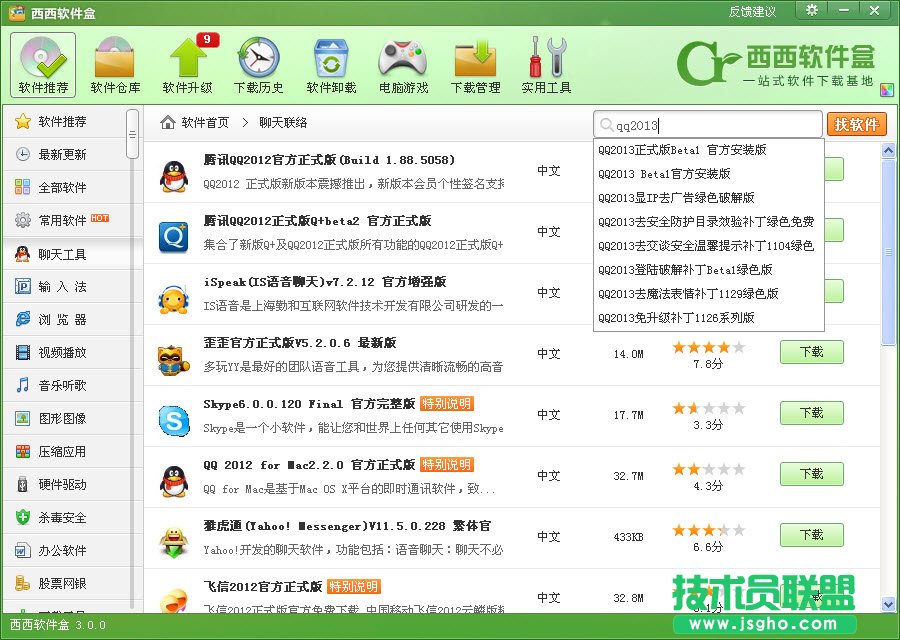Click the 找软件 search button
Screen dimensions: 900x640
(x=858, y=124)
